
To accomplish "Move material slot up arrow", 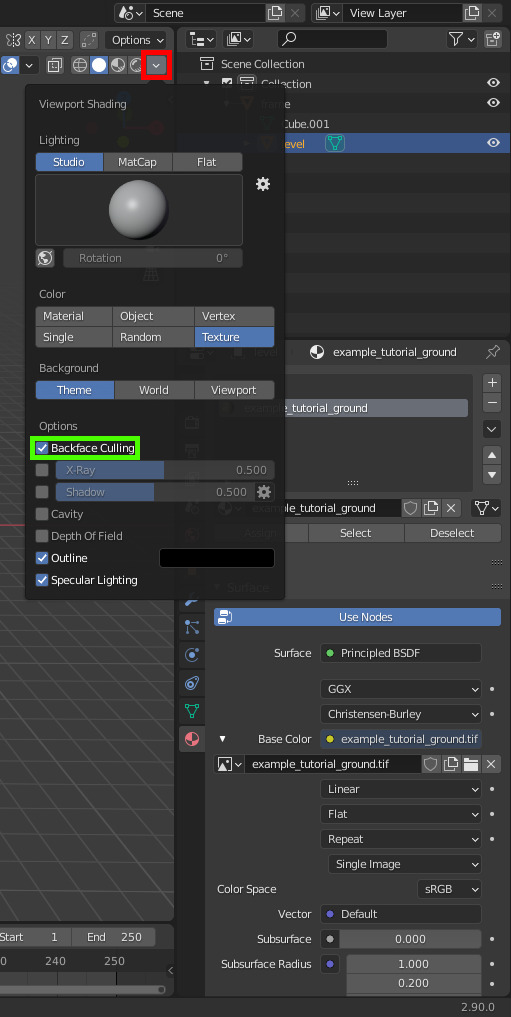I will [492, 455].
